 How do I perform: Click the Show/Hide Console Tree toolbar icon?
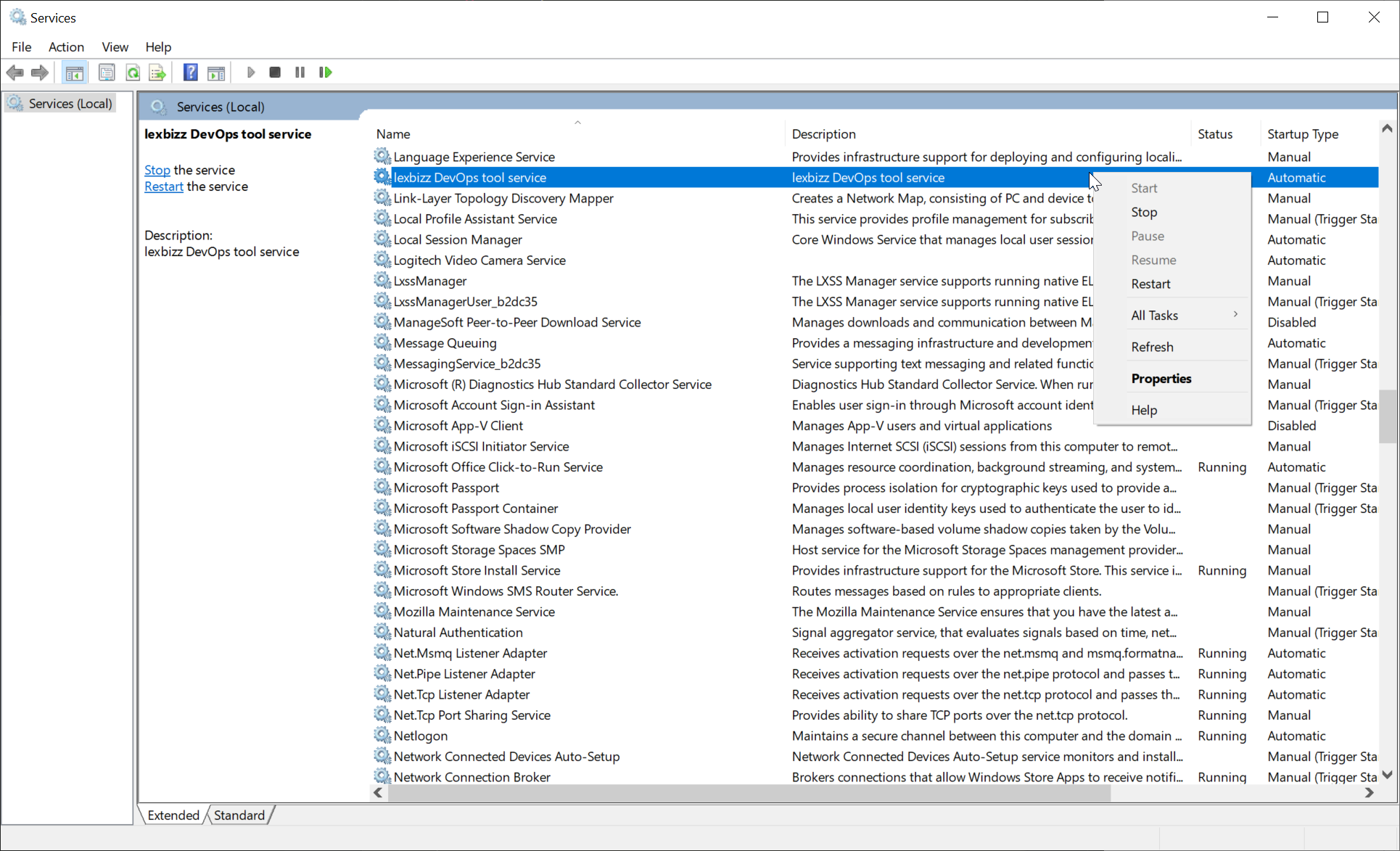pos(74,73)
